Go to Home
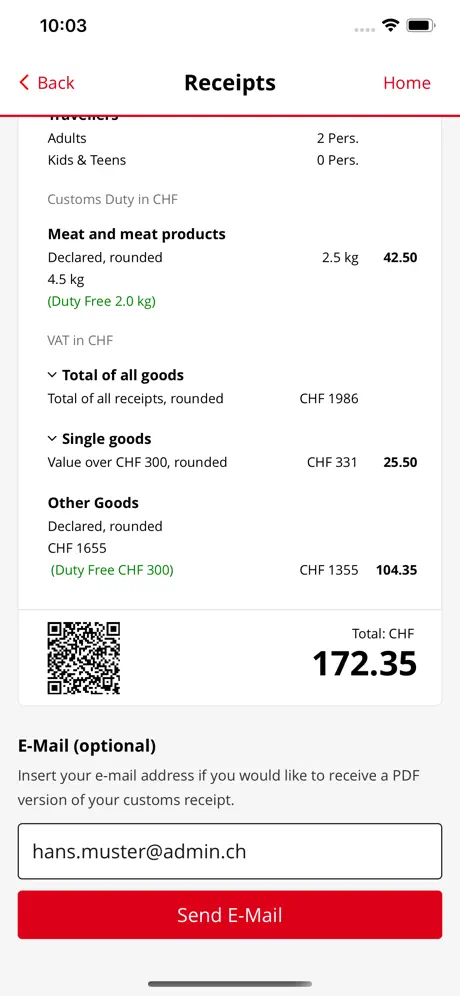 click(x=407, y=83)
